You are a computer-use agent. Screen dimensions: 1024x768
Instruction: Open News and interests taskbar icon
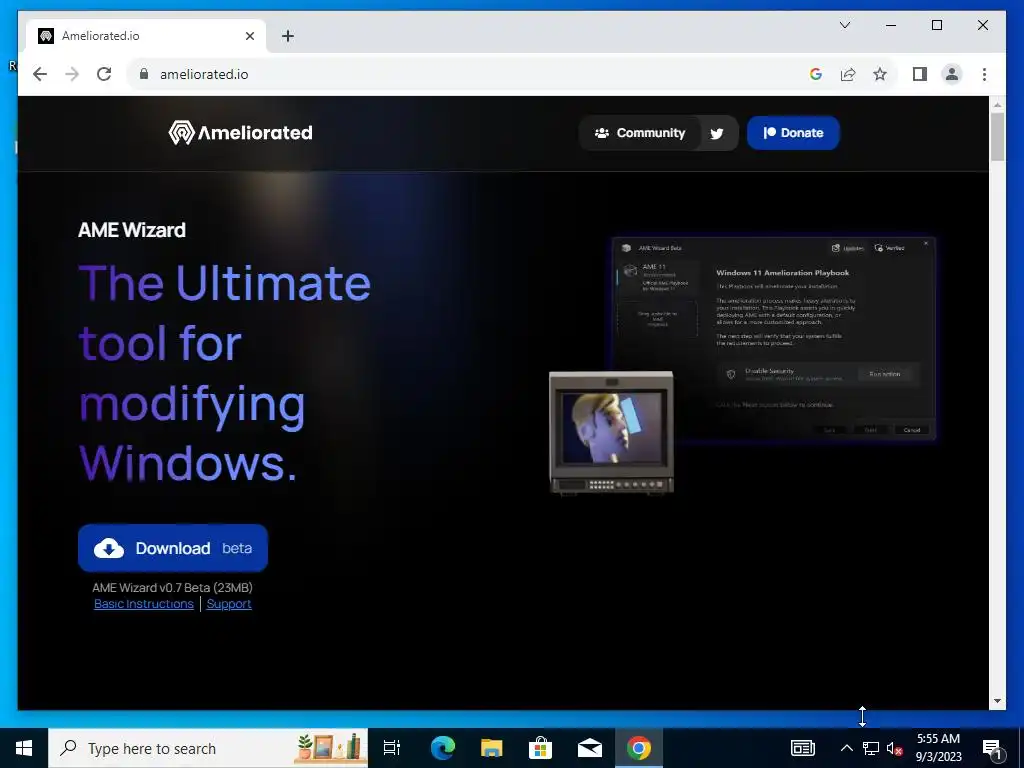(x=803, y=748)
